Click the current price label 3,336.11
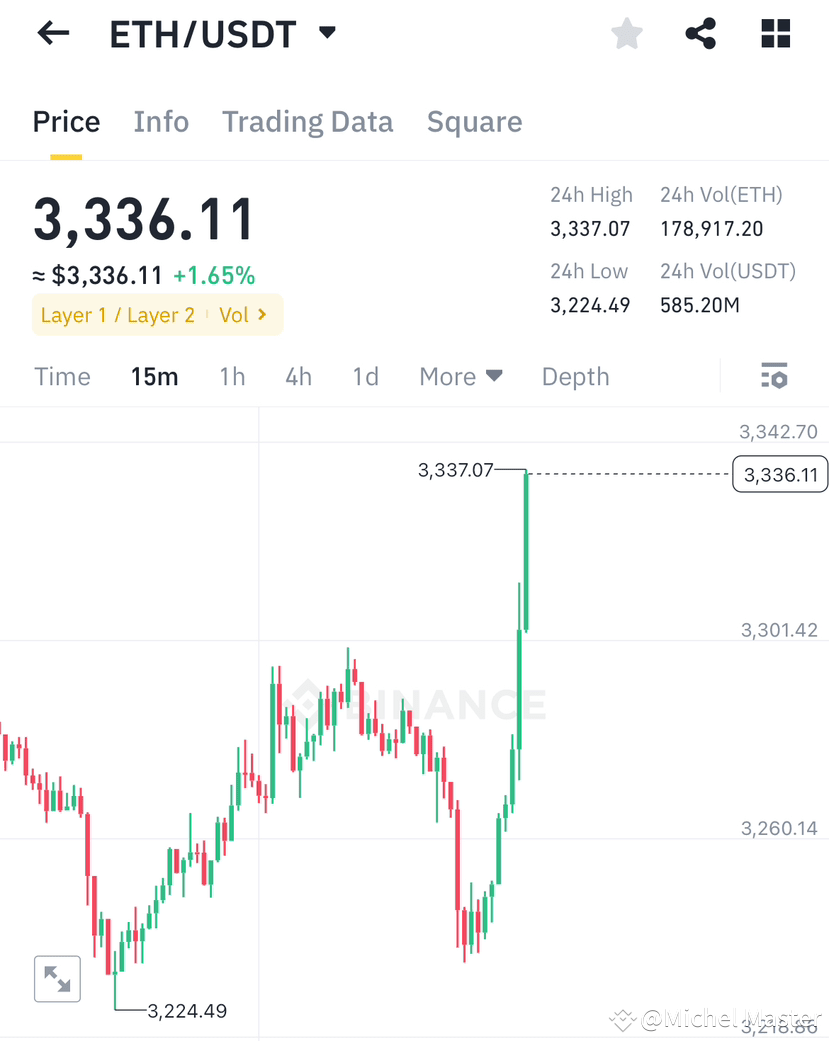 click(779, 474)
